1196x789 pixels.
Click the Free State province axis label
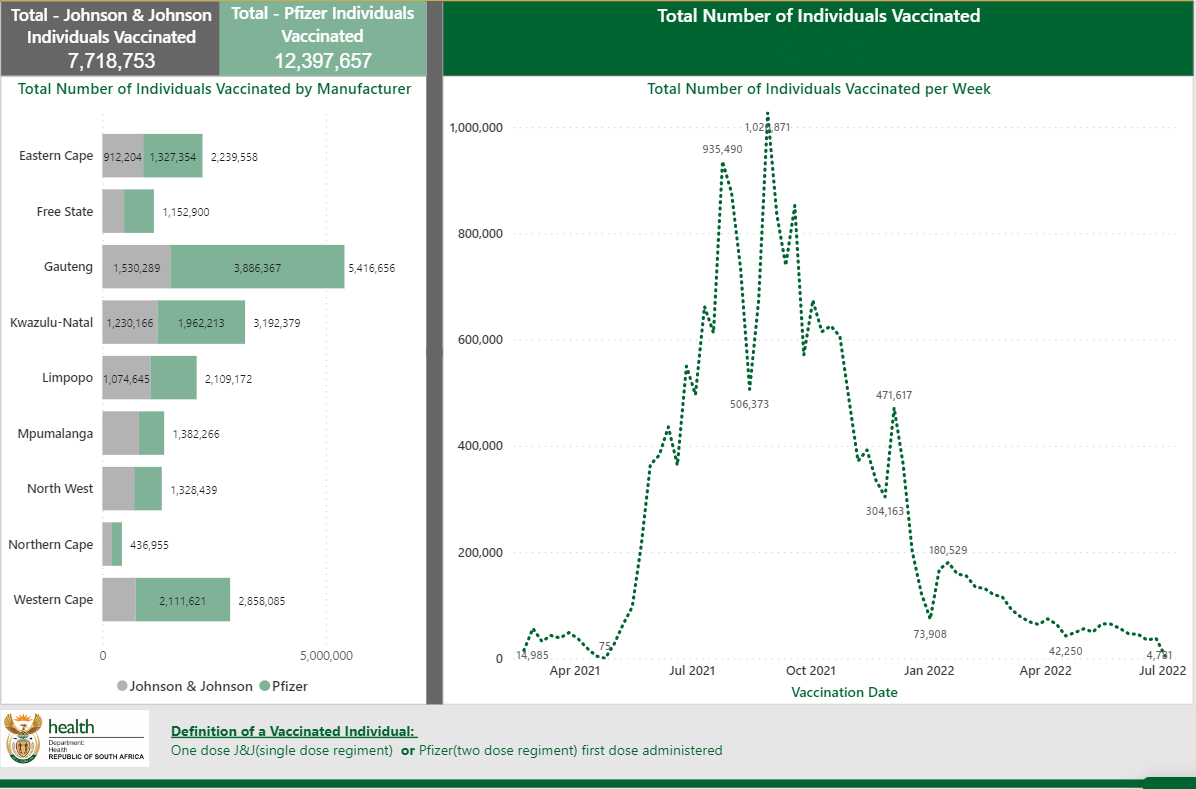click(65, 211)
